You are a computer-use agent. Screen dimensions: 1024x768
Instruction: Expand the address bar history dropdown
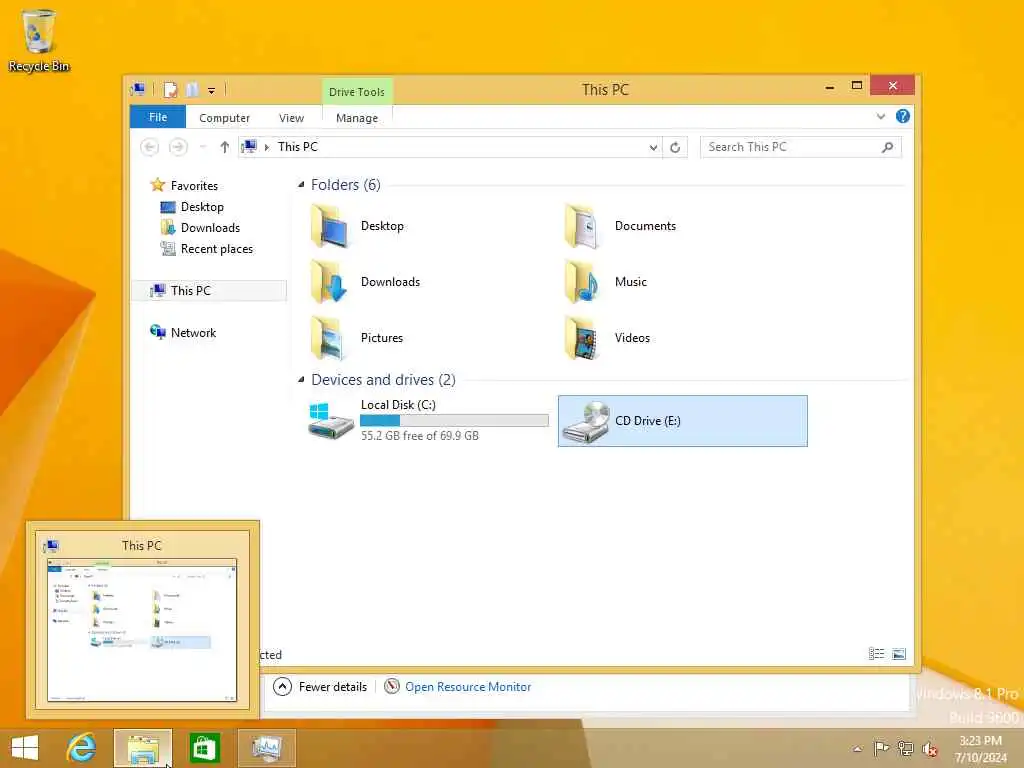click(x=653, y=148)
